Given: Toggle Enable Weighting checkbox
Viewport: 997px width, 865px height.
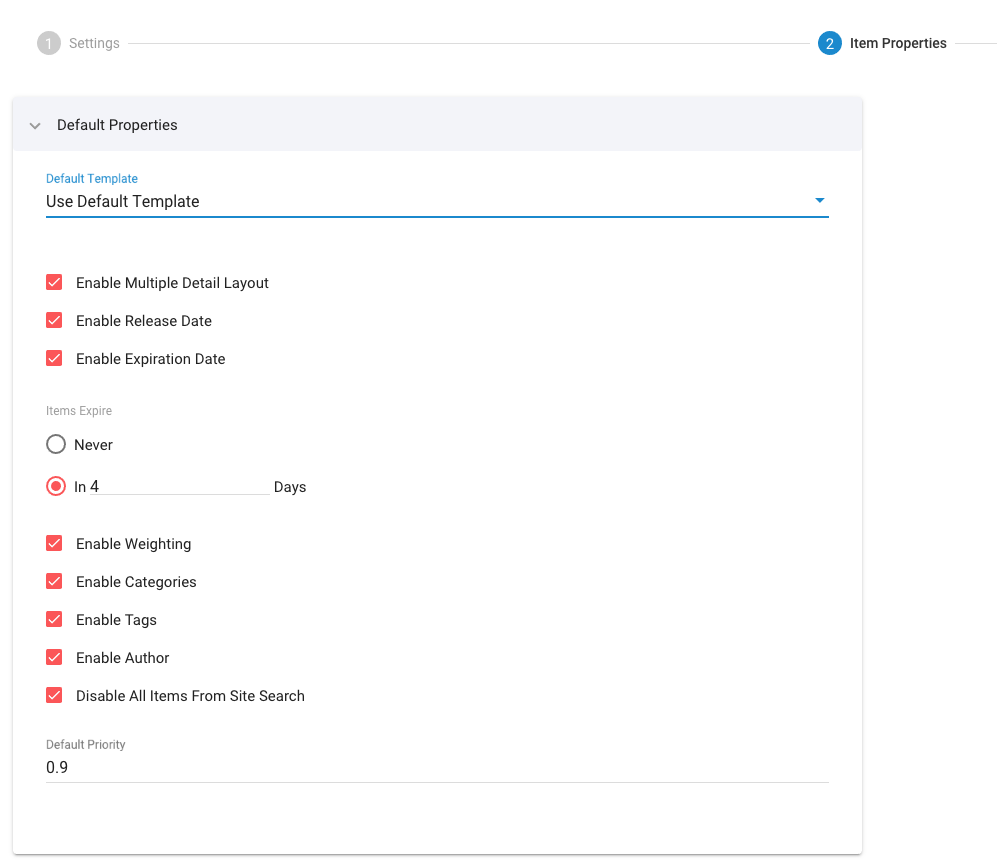Looking at the screenshot, I should (54, 543).
